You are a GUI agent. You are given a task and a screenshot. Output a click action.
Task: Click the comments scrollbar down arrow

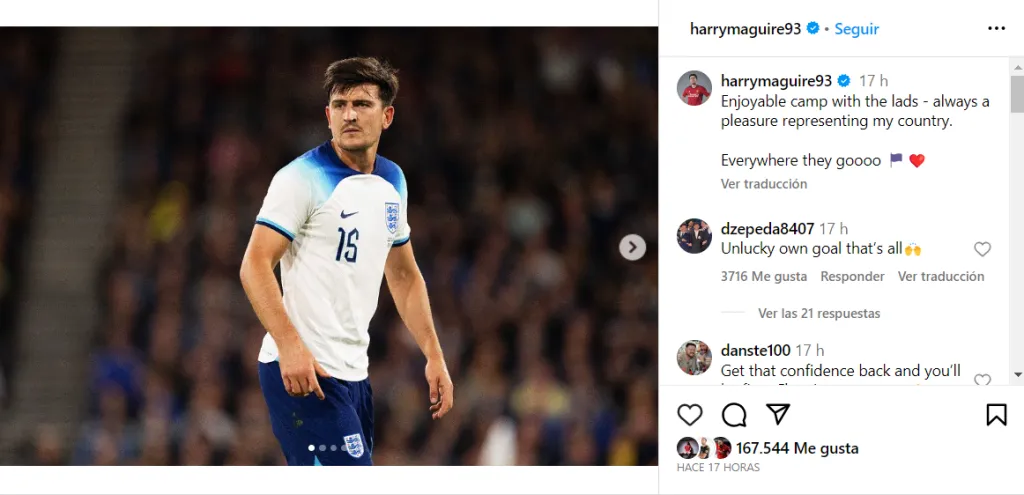point(1017,374)
